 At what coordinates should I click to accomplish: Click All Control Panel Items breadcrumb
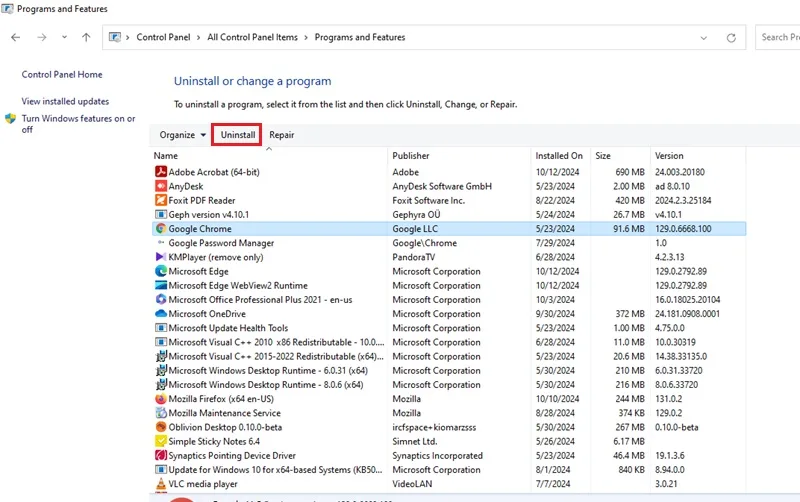253,37
